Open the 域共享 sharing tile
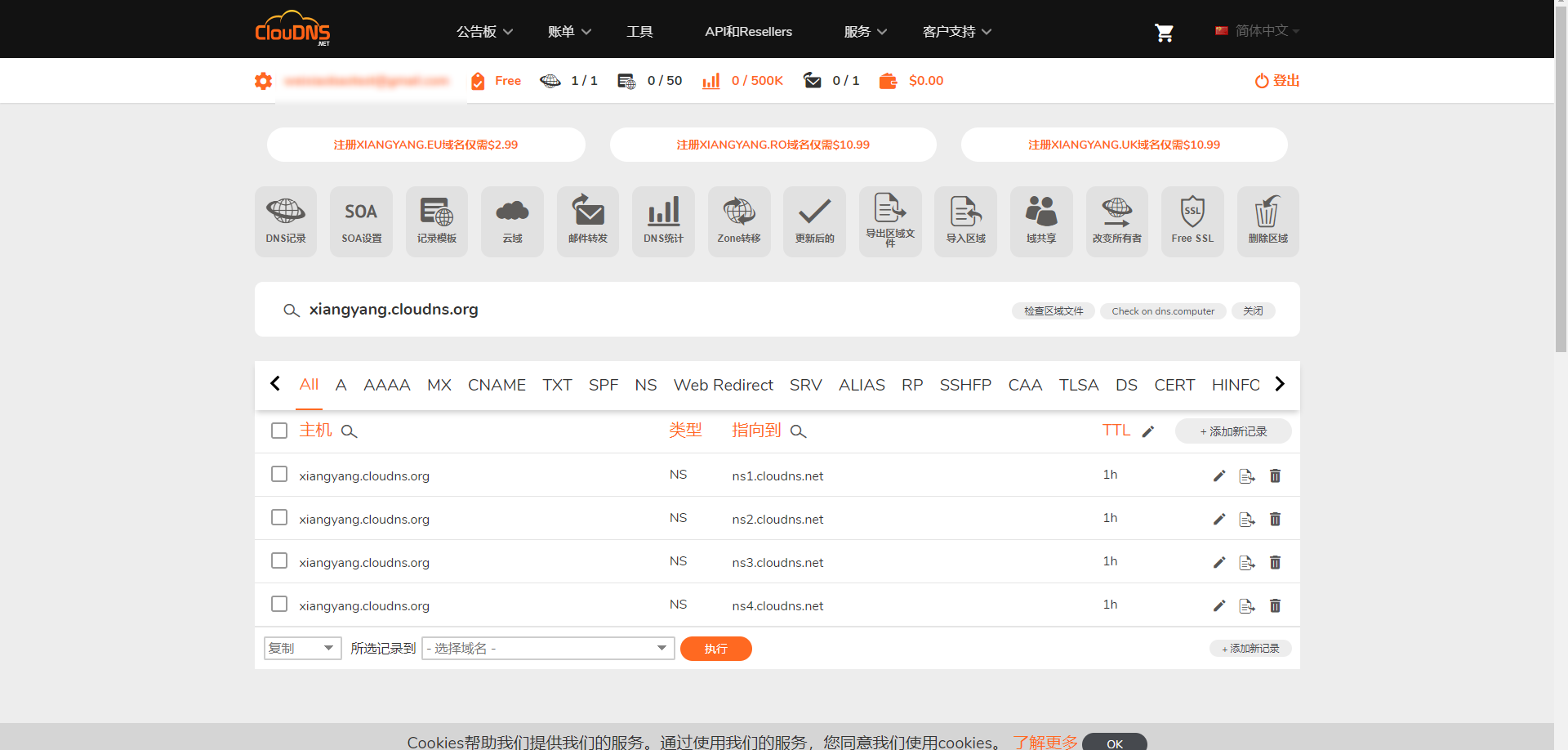The image size is (1568, 750). point(1041,221)
